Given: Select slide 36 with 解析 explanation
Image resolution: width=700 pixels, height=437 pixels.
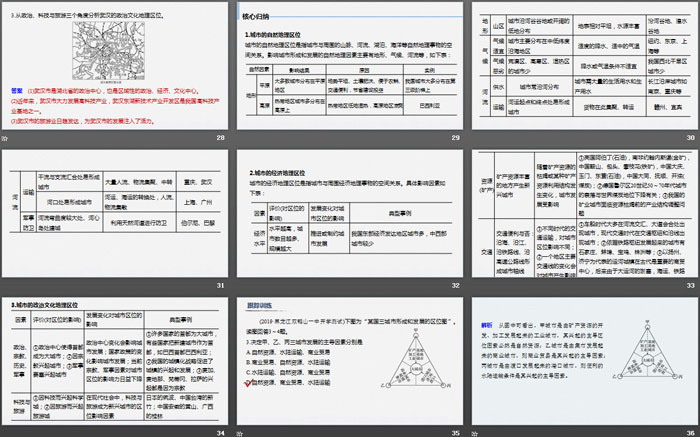Looking at the screenshot, I should click(x=585, y=360).
